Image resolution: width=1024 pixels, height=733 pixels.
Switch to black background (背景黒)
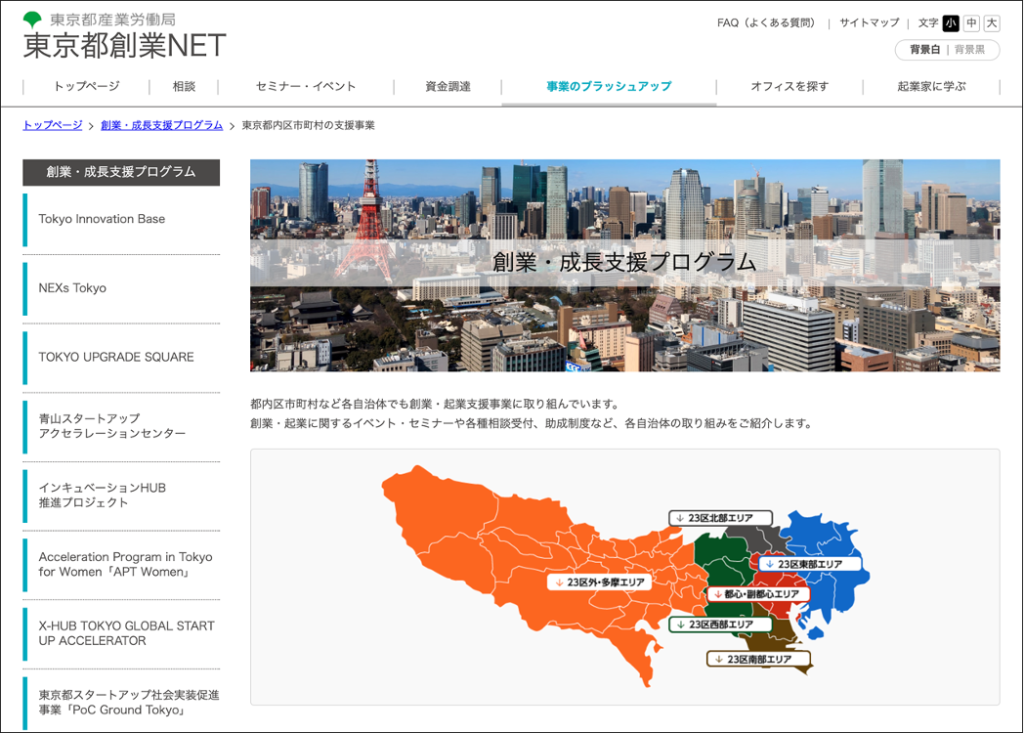pyautogui.click(x=970, y=49)
